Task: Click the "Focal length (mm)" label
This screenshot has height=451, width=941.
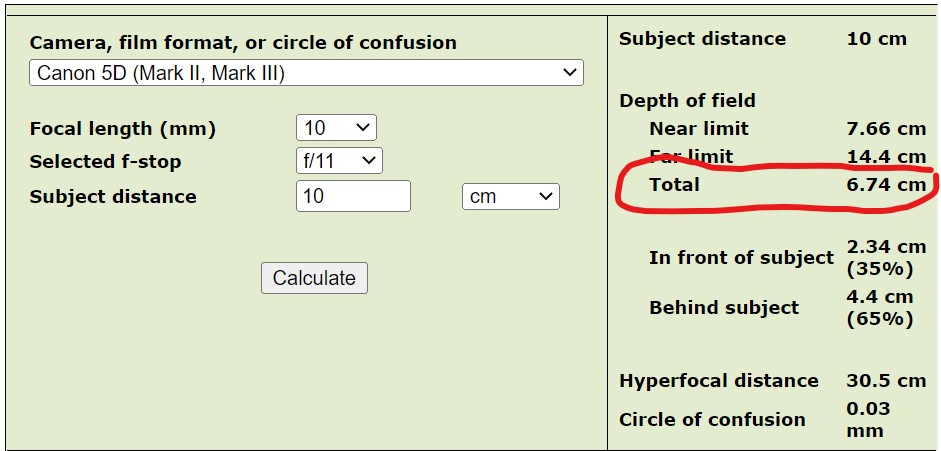Action: click(x=123, y=129)
